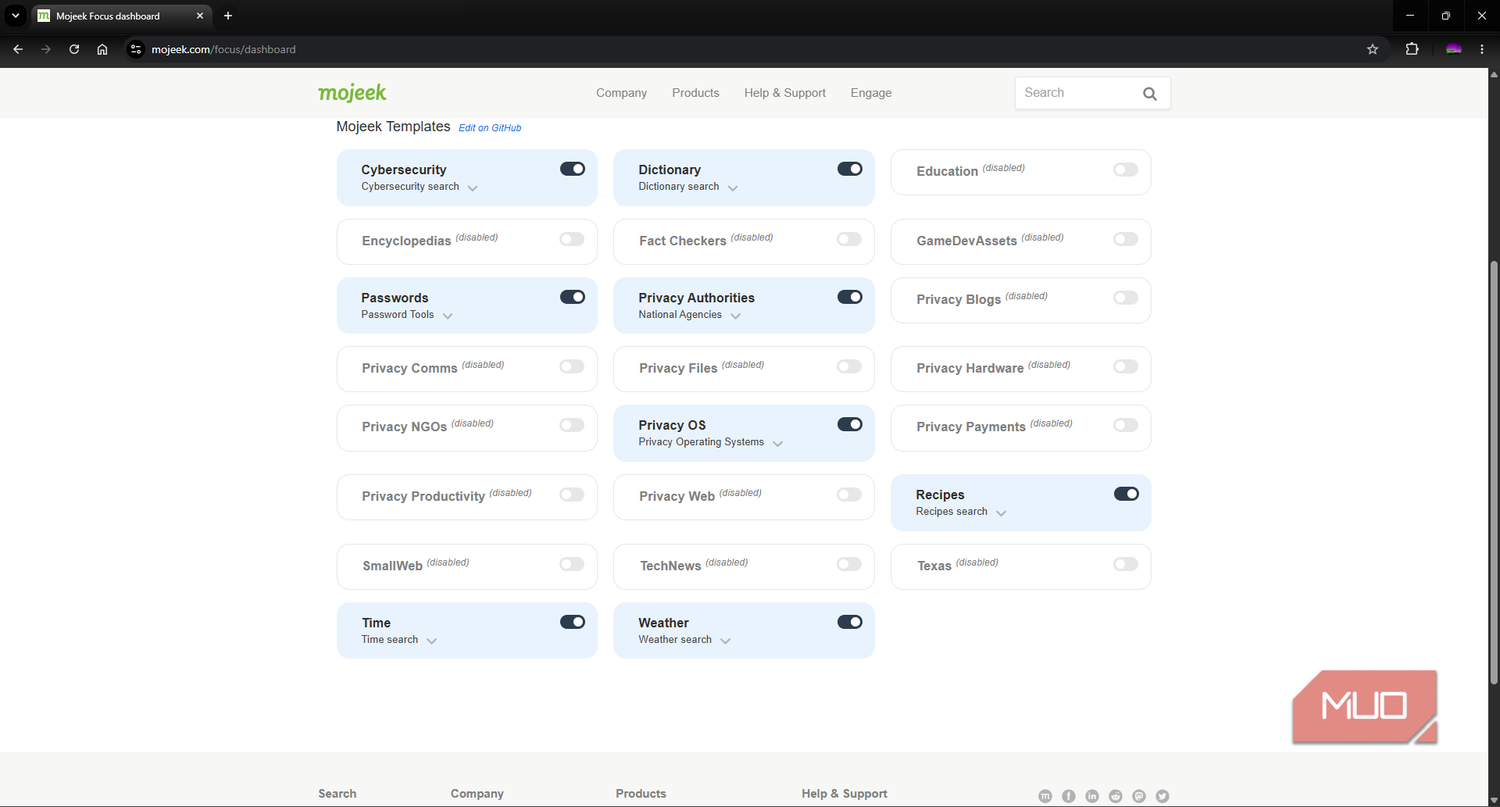
Task: Go back to the previous page
Action: 18,49
